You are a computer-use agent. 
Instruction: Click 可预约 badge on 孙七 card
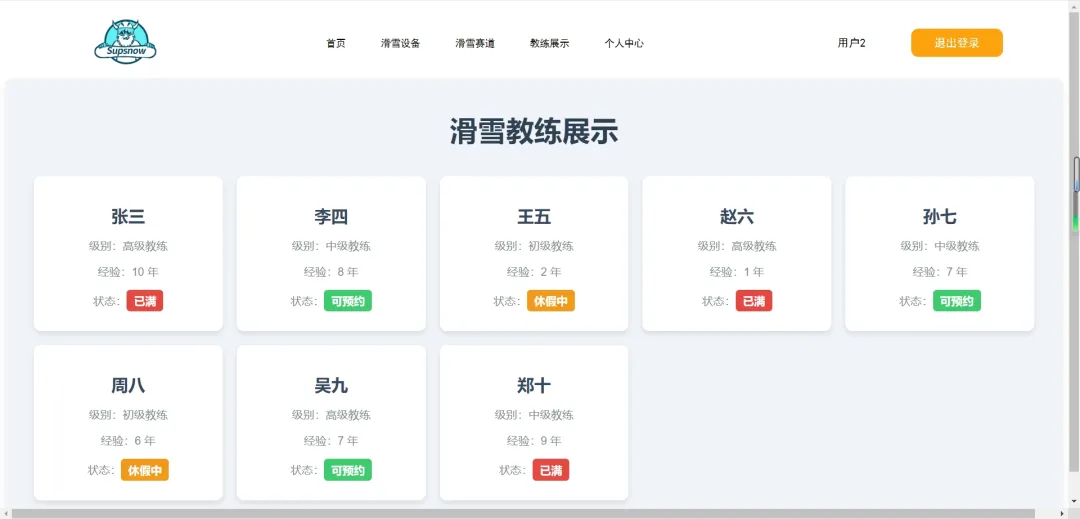957,301
